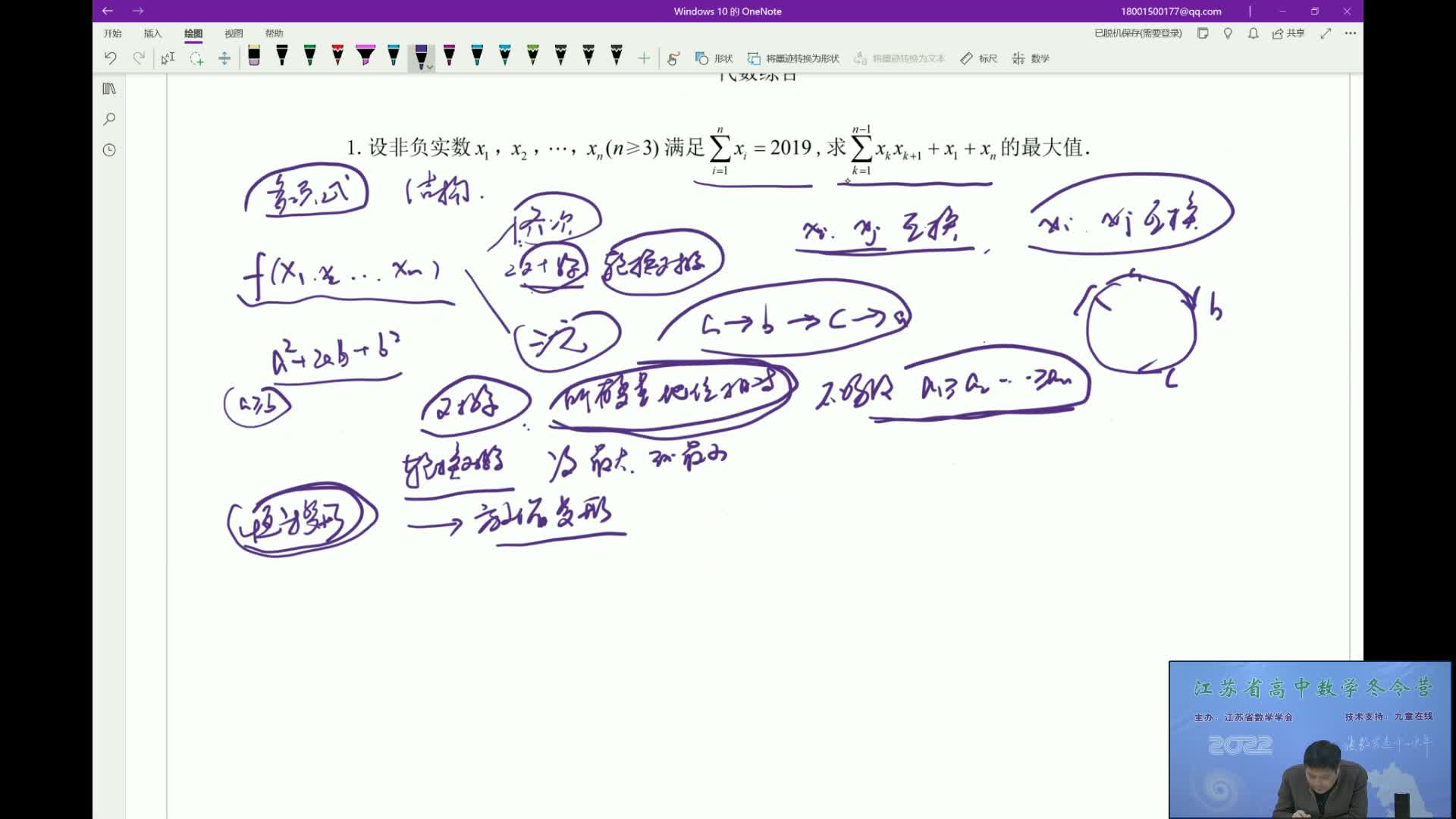Click the undo arrow icon

pyautogui.click(x=111, y=58)
